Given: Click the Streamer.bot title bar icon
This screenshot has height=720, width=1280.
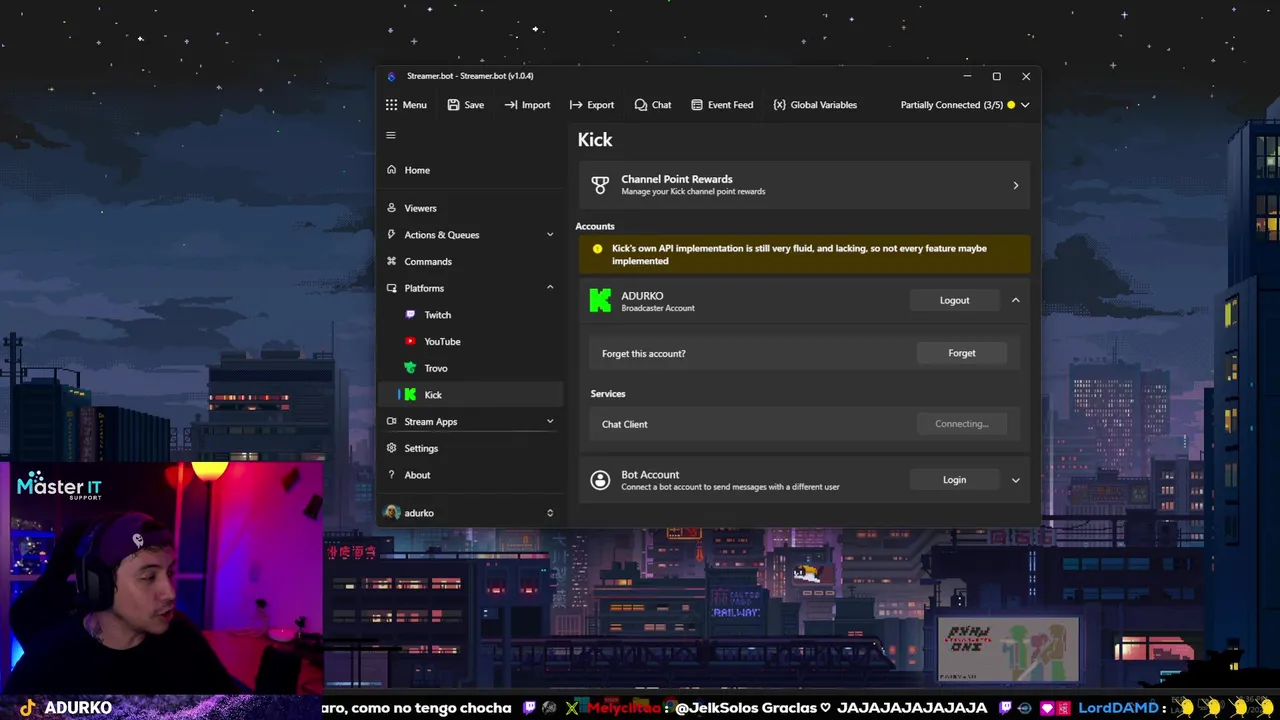Looking at the screenshot, I should click(391, 76).
